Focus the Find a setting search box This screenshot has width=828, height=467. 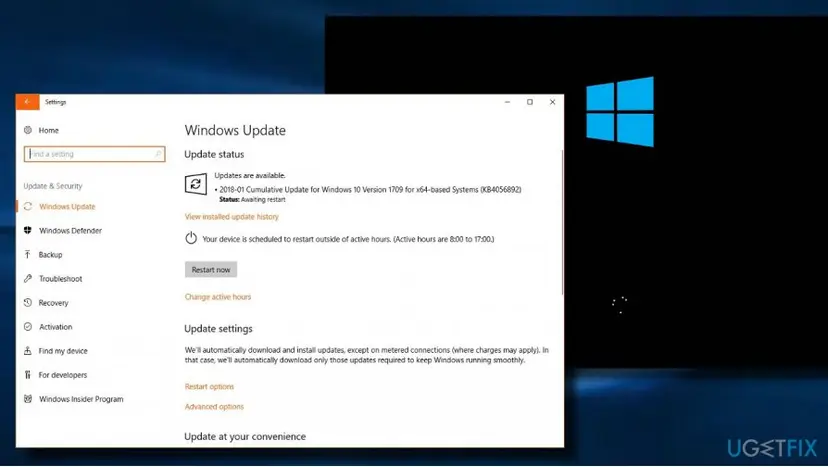tap(95, 154)
